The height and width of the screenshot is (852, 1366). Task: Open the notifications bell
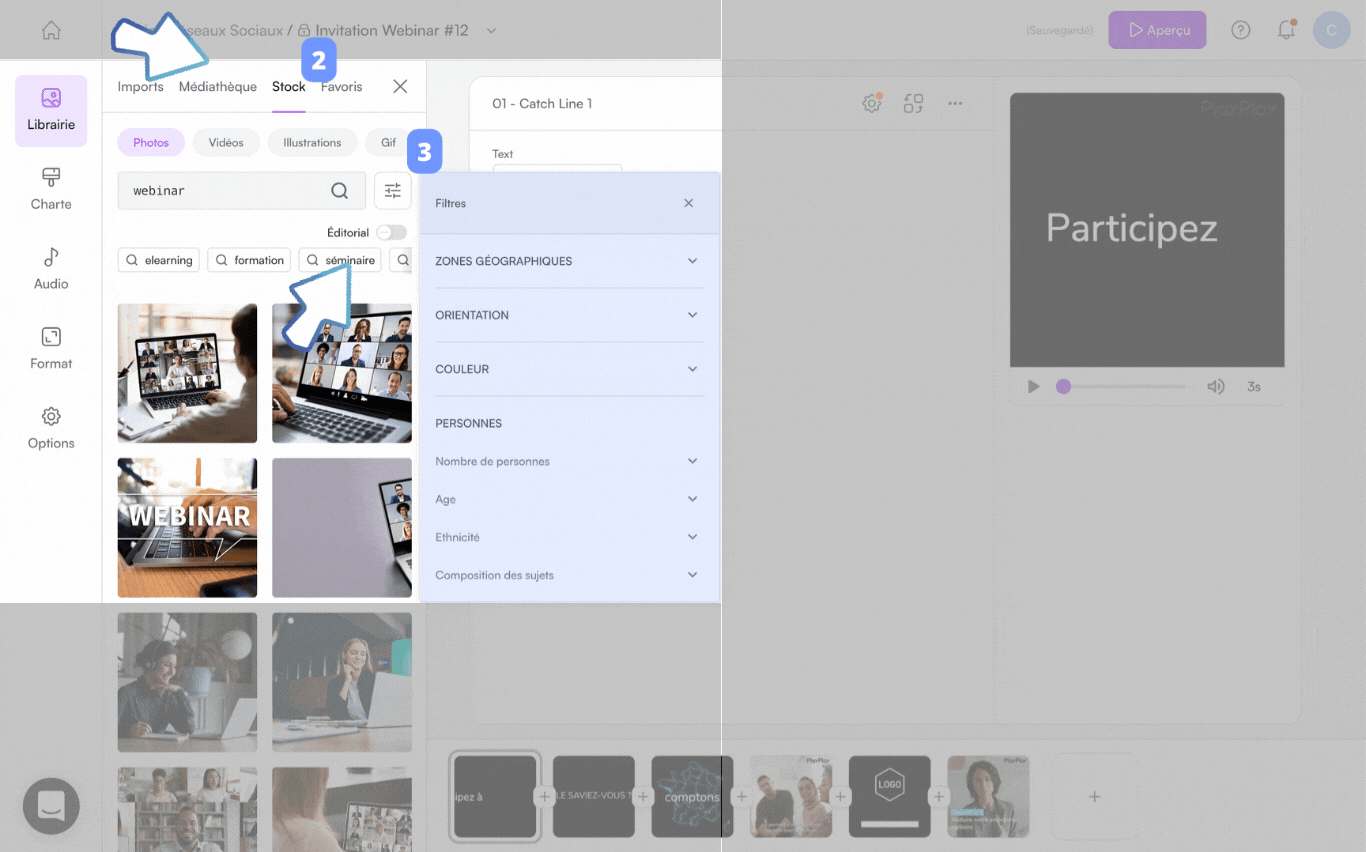click(x=1287, y=30)
